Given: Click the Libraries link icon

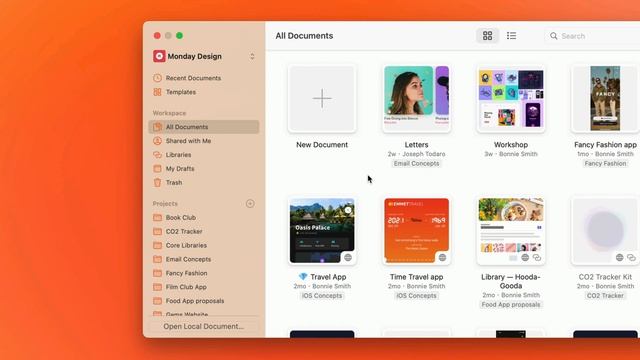Looking at the screenshot, I should [x=158, y=155].
